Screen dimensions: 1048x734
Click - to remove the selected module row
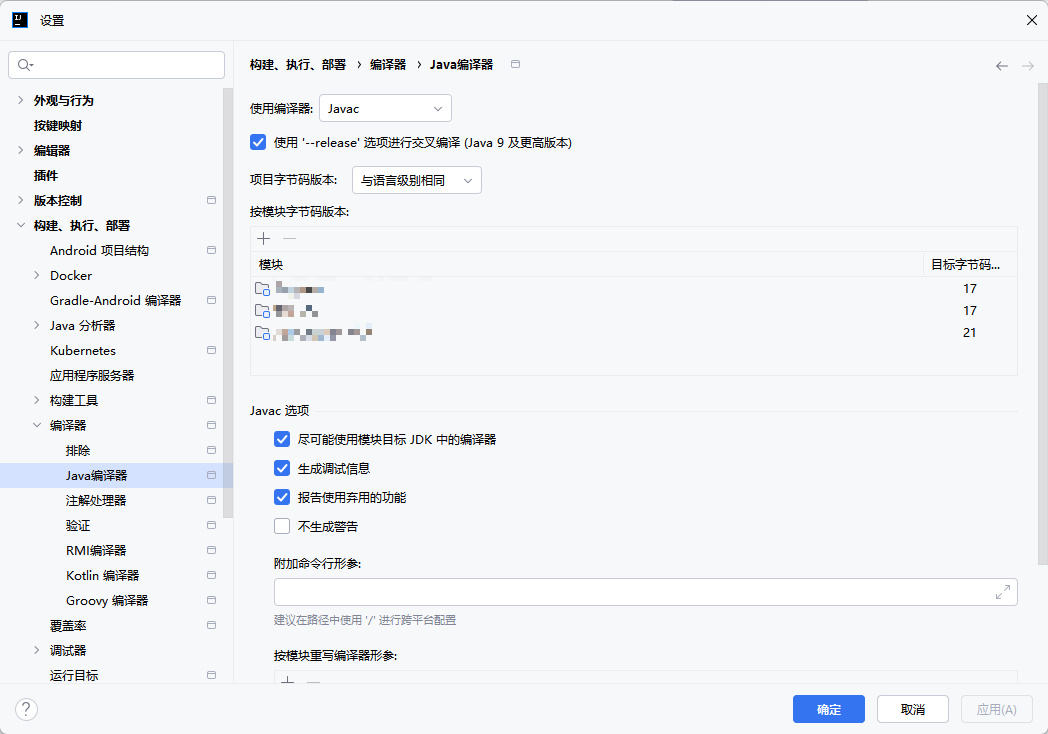(289, 239)
